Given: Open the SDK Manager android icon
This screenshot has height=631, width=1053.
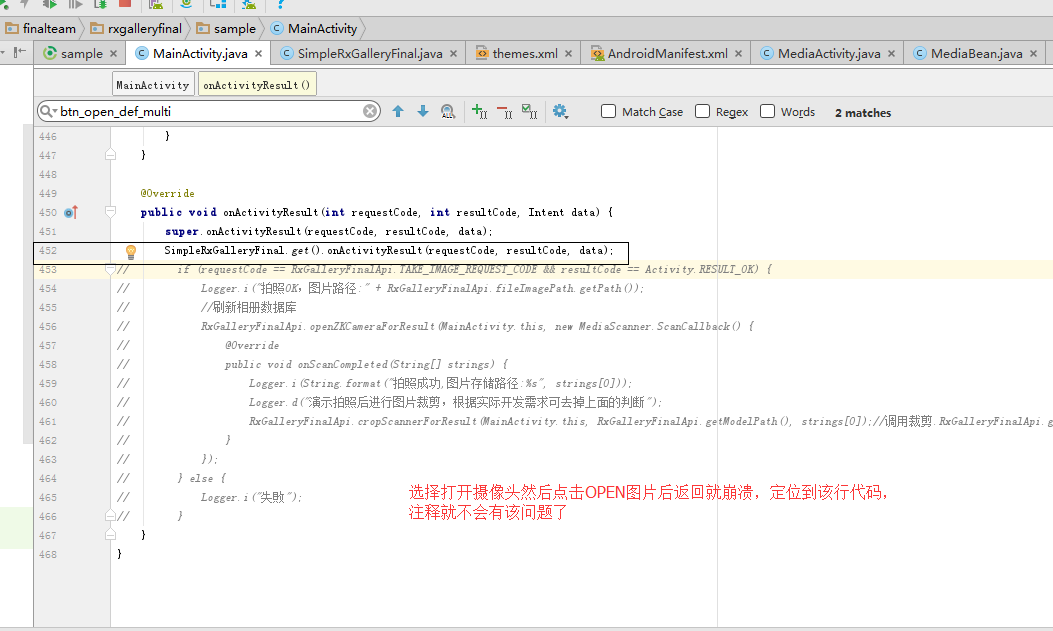Looking at the screenshot, I should coord(249,3).
